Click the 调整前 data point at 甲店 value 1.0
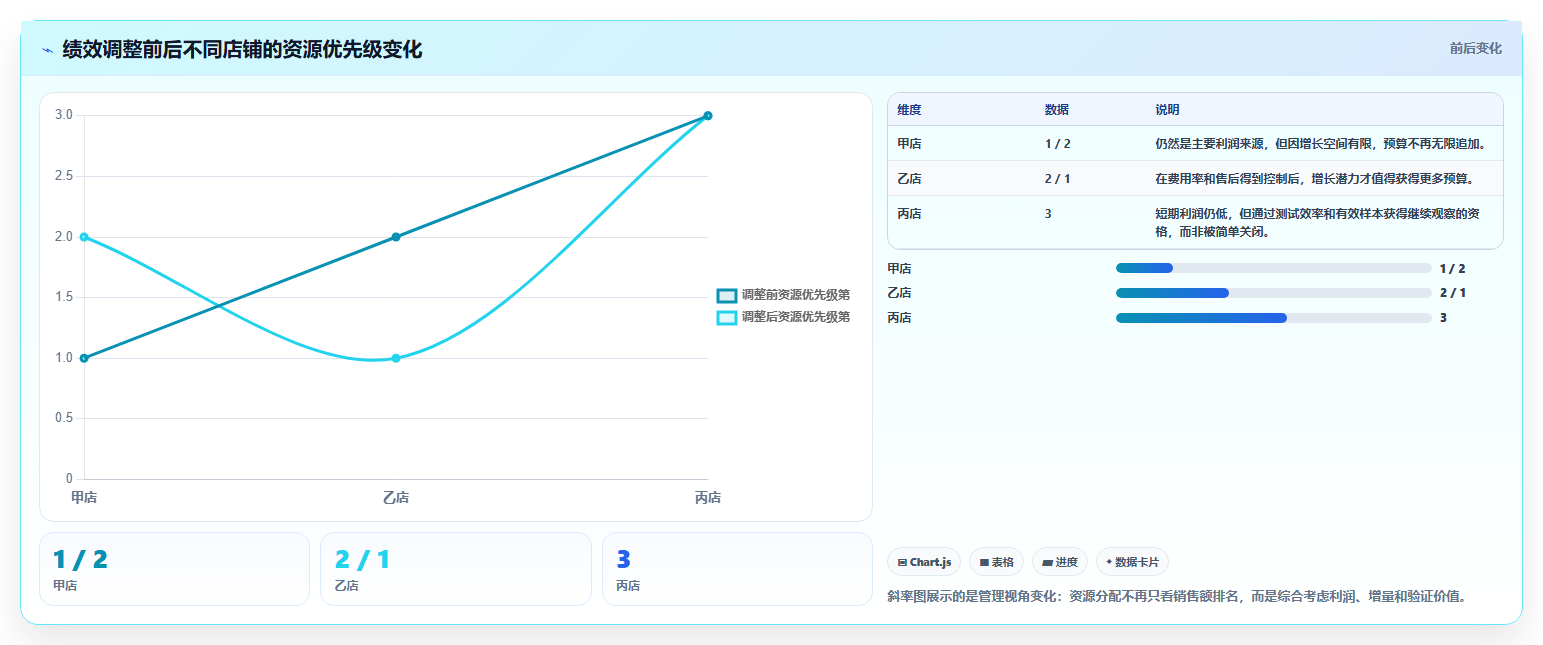The width and height of the screenshot is (1543, 645). click(84, 358)
